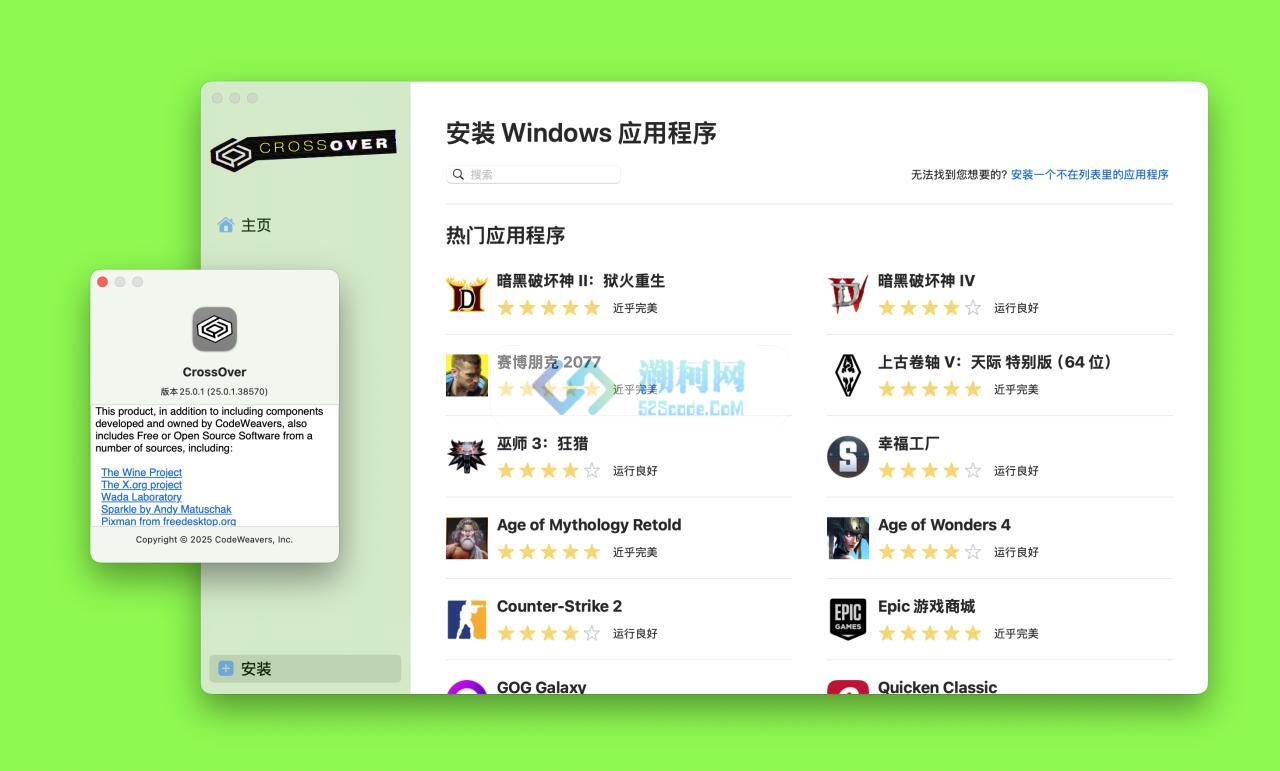Click 运行良好 label for 幸福工厂

click(1016, 471)
